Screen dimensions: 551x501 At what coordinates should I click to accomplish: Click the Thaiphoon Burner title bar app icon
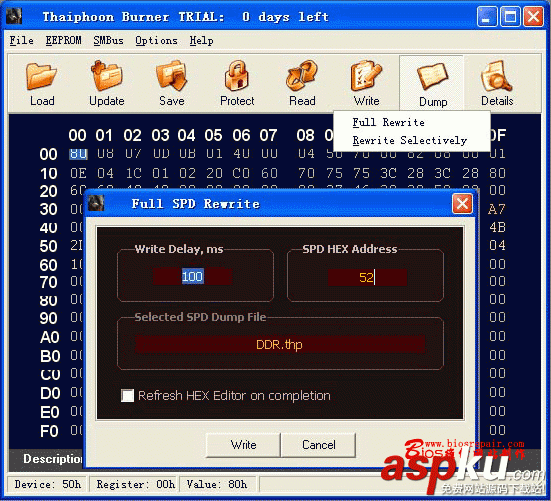click(14, 16)
